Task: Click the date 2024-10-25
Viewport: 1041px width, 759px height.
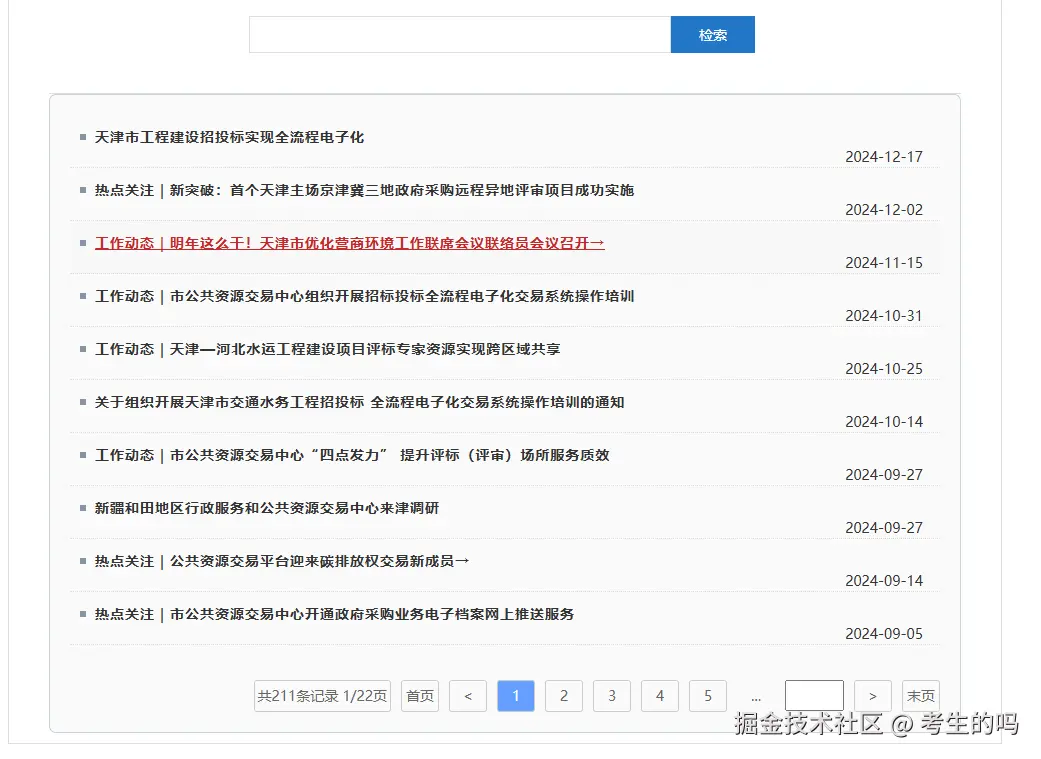Action: coord(884,369)
